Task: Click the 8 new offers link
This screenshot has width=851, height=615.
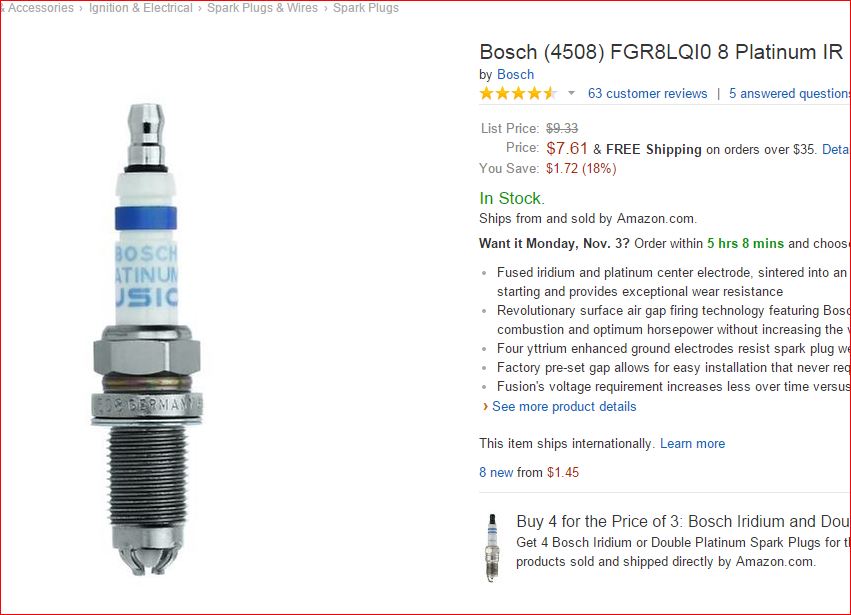Action: tap(496, 473)
